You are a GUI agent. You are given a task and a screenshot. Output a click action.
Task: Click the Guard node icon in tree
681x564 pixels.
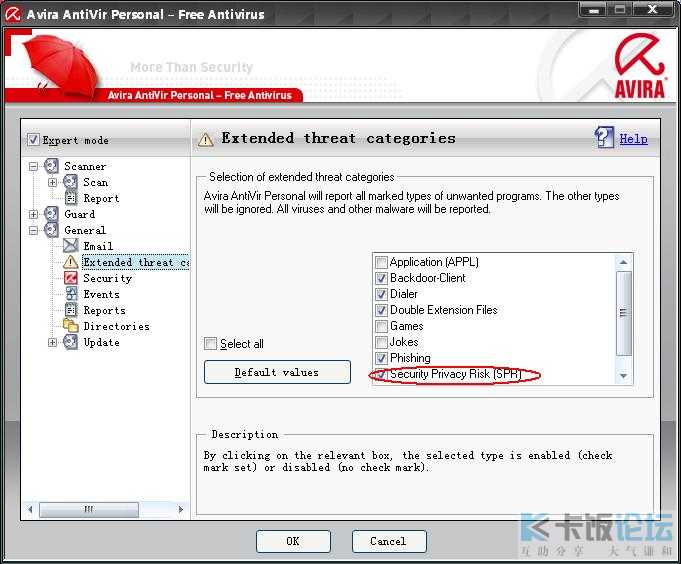pos(52,214)
